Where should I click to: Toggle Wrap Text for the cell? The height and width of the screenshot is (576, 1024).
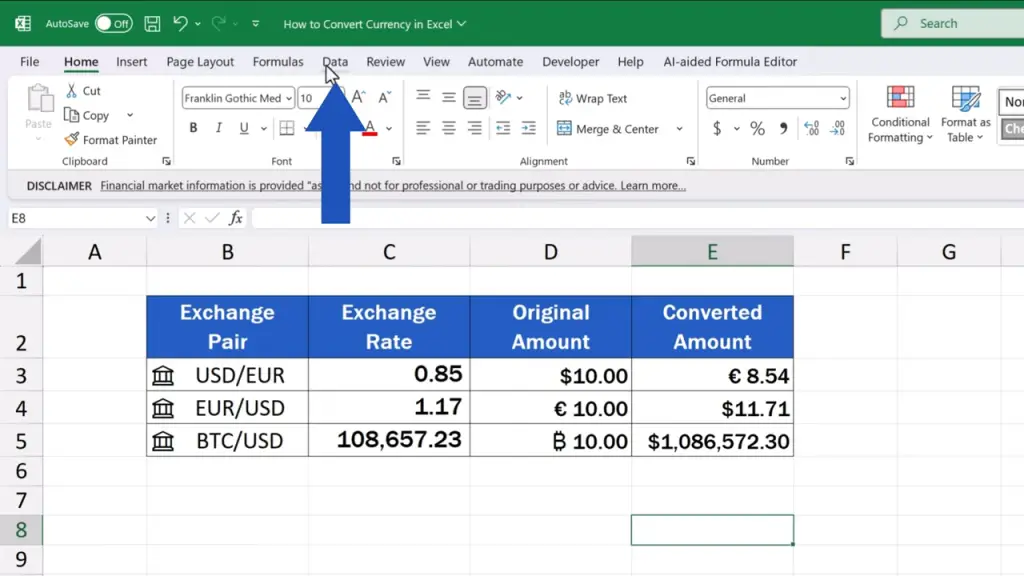pyautogui.click(x=591, y=98)
